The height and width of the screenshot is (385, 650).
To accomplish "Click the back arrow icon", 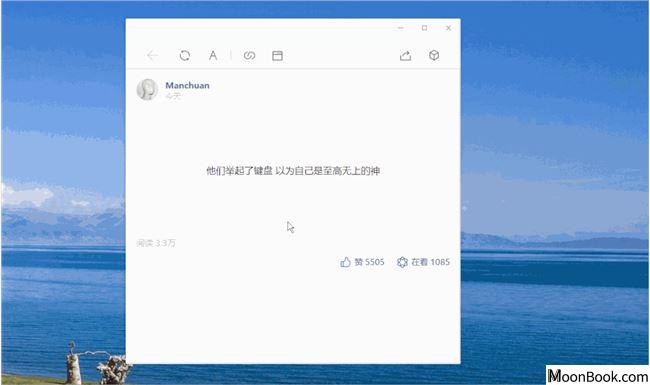I will point(152,56).
